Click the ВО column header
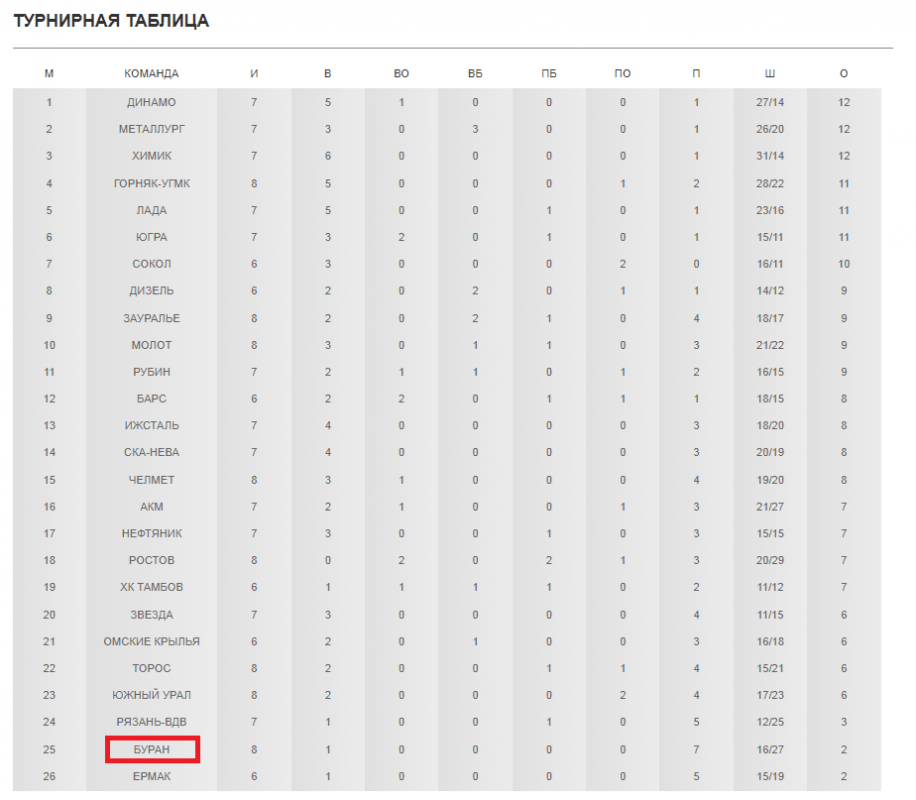 point(401,74)
